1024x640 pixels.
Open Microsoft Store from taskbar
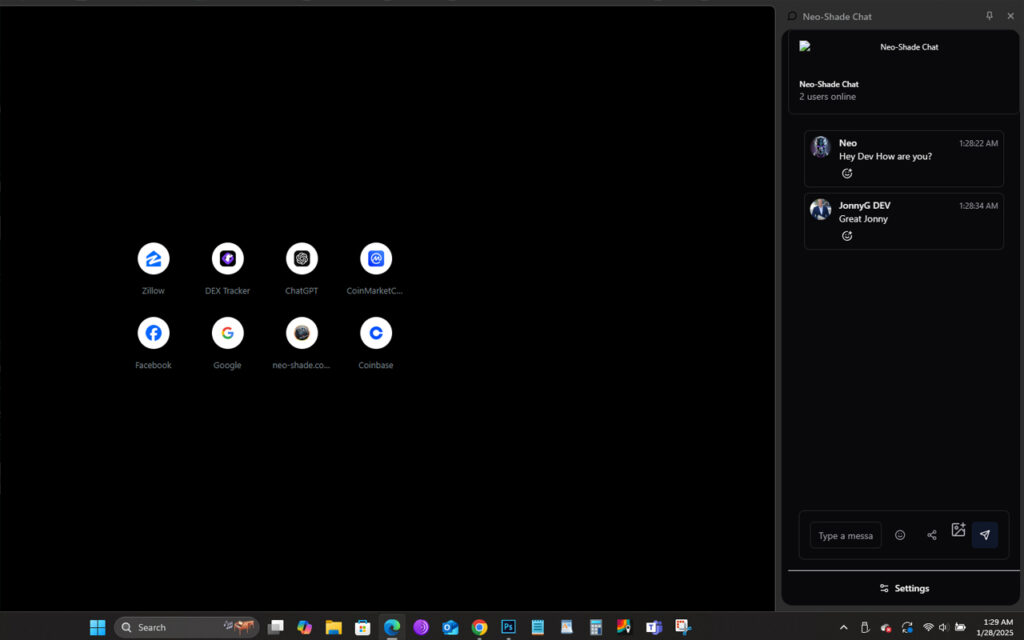point(362,628)
